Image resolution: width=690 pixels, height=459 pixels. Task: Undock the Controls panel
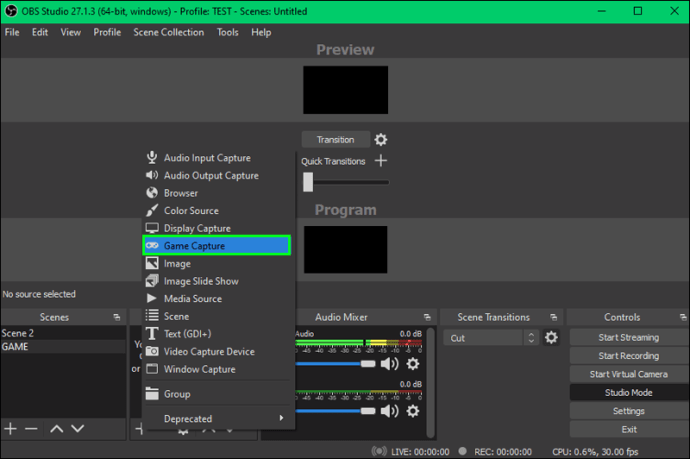pos(683,317)
